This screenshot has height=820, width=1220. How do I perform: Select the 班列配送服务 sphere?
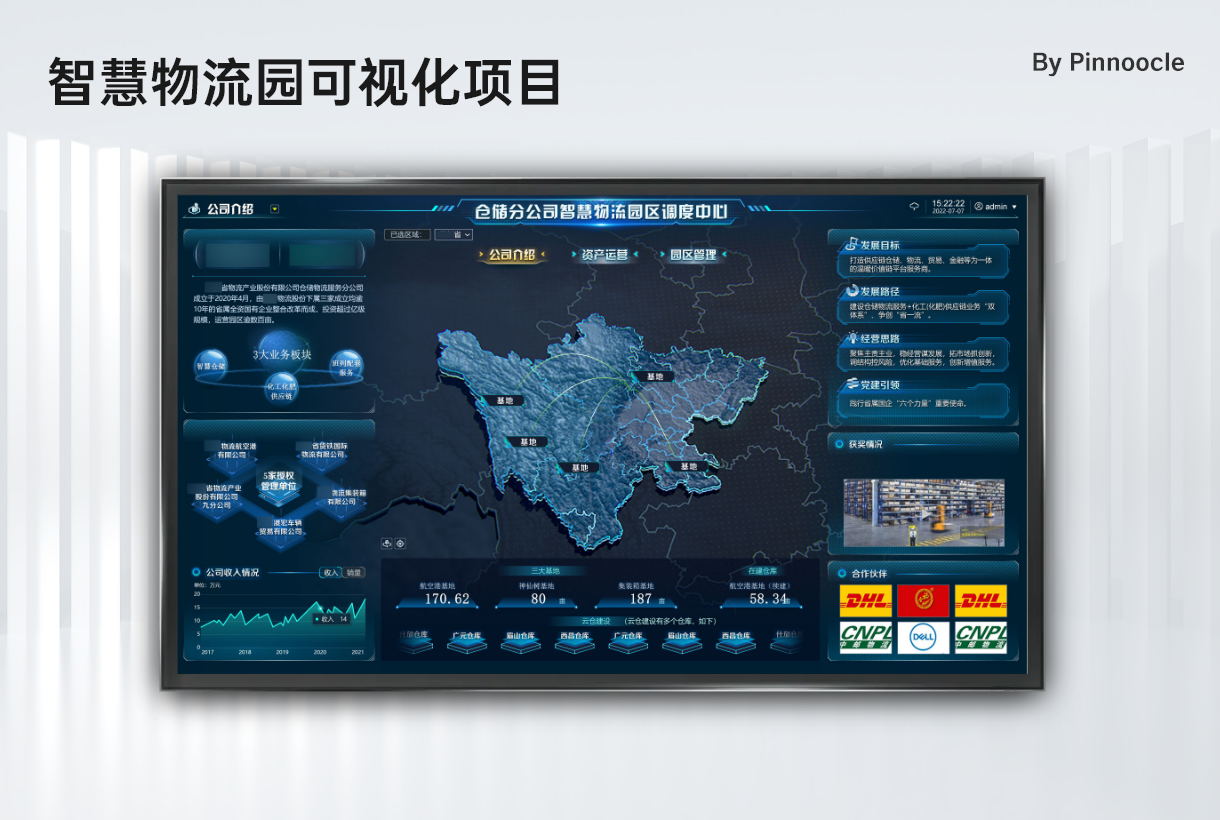347,366
